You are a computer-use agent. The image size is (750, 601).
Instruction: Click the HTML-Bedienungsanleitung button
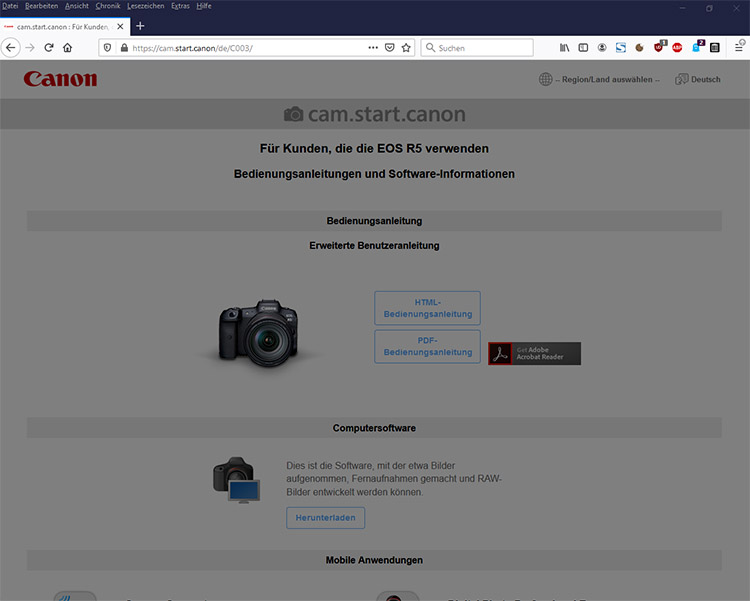[427, 308]
